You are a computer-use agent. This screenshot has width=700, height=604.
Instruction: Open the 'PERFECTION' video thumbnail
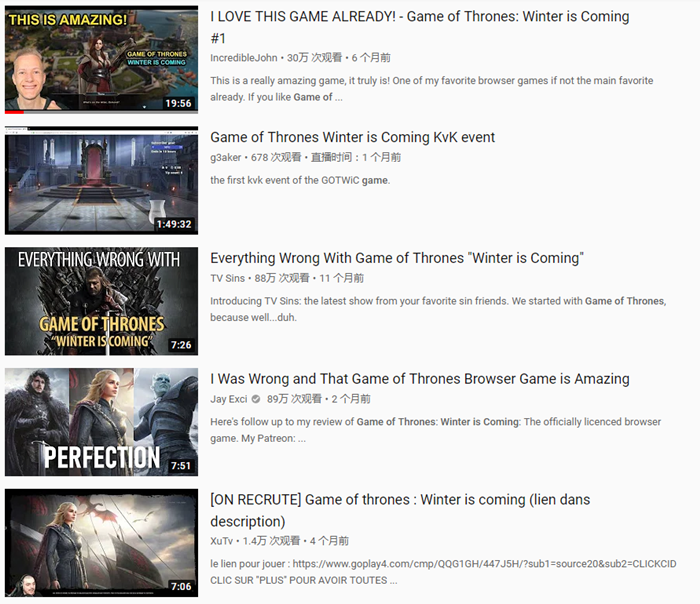click(x=101, y=422)
